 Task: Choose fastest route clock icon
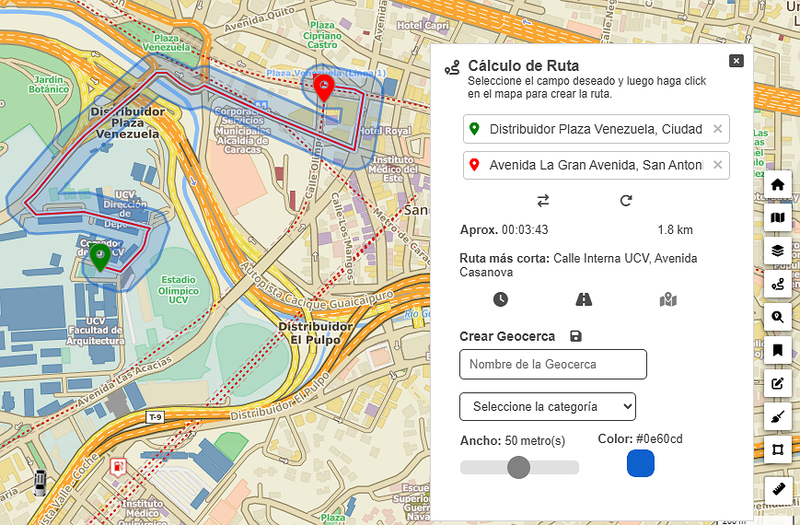pos(501,299)
